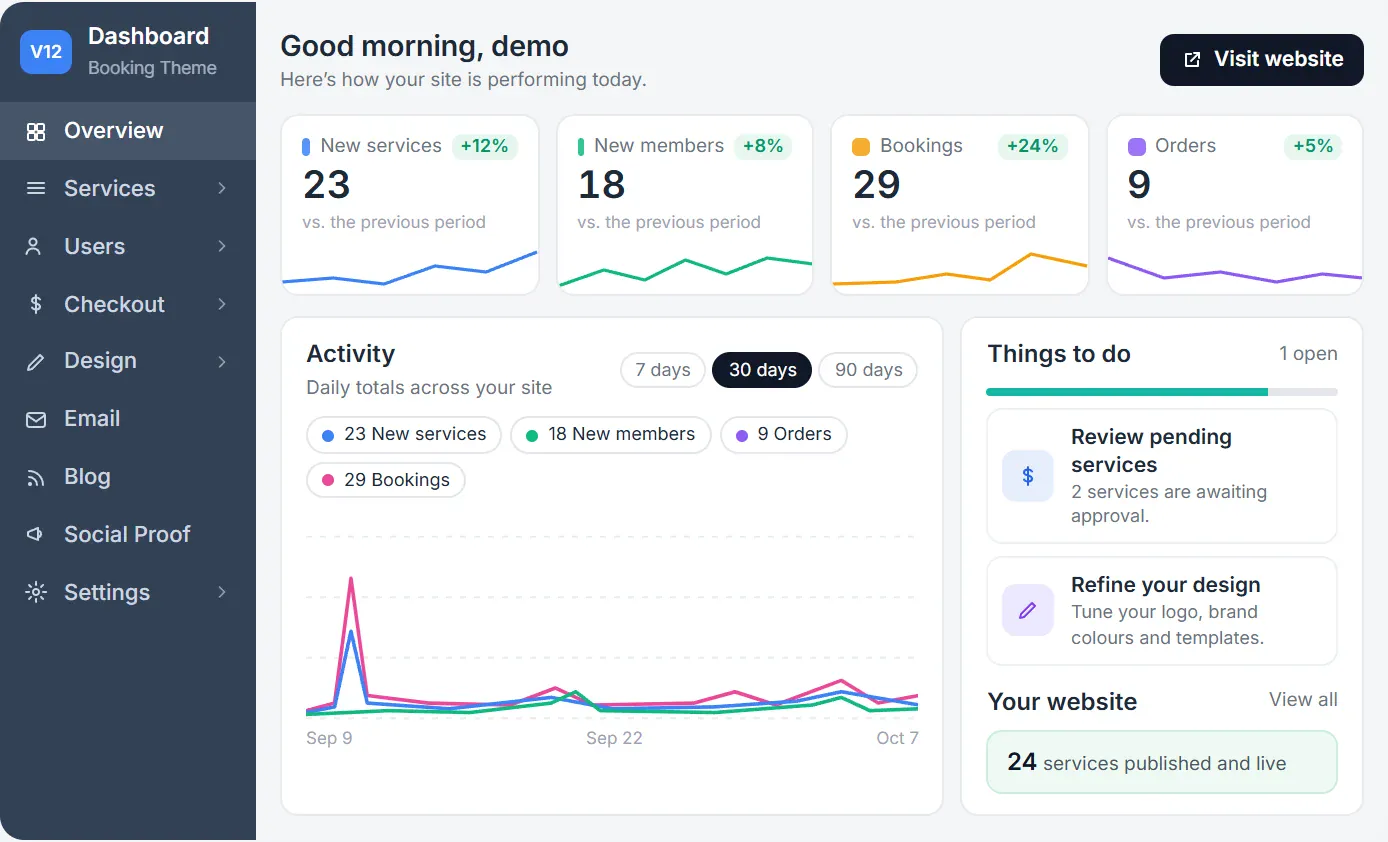This screenshot has height=842, width=1388.
Task: Click the Overview grid icon
Action: coord(36,131)
